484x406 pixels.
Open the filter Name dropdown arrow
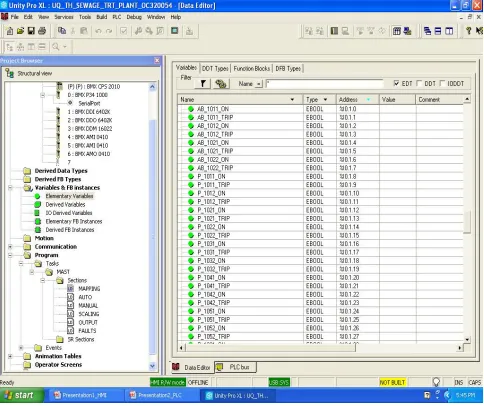pyautogui.click(x=259, y=84)
